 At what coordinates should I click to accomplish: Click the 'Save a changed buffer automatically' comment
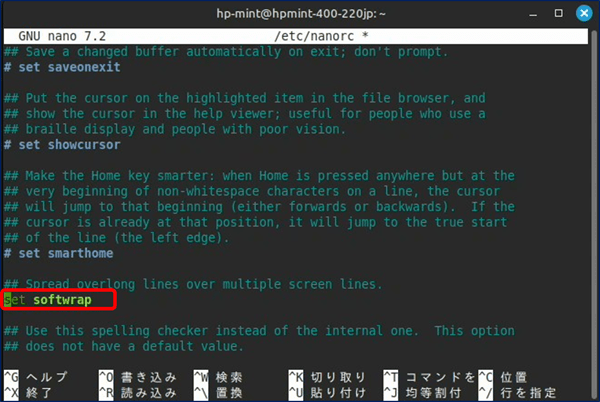226,52
